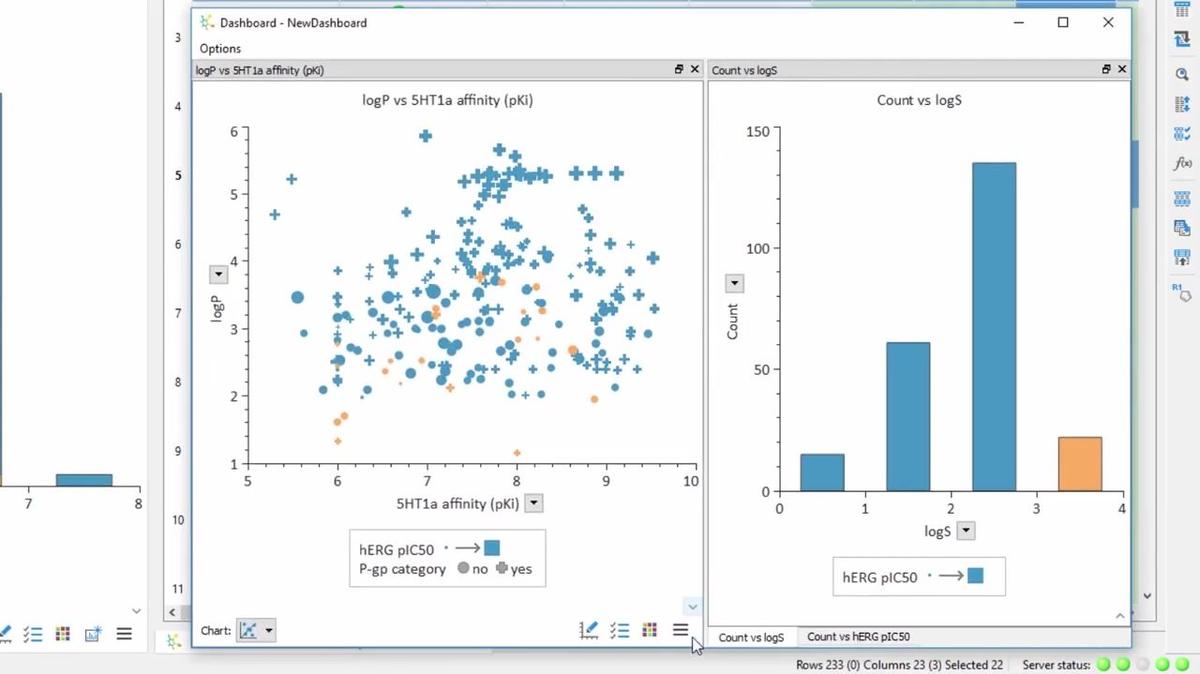Open the 5HT1a affinity (pKi) axis dropdown
This screenshot has width=1200, height=674.
(534, 503)
